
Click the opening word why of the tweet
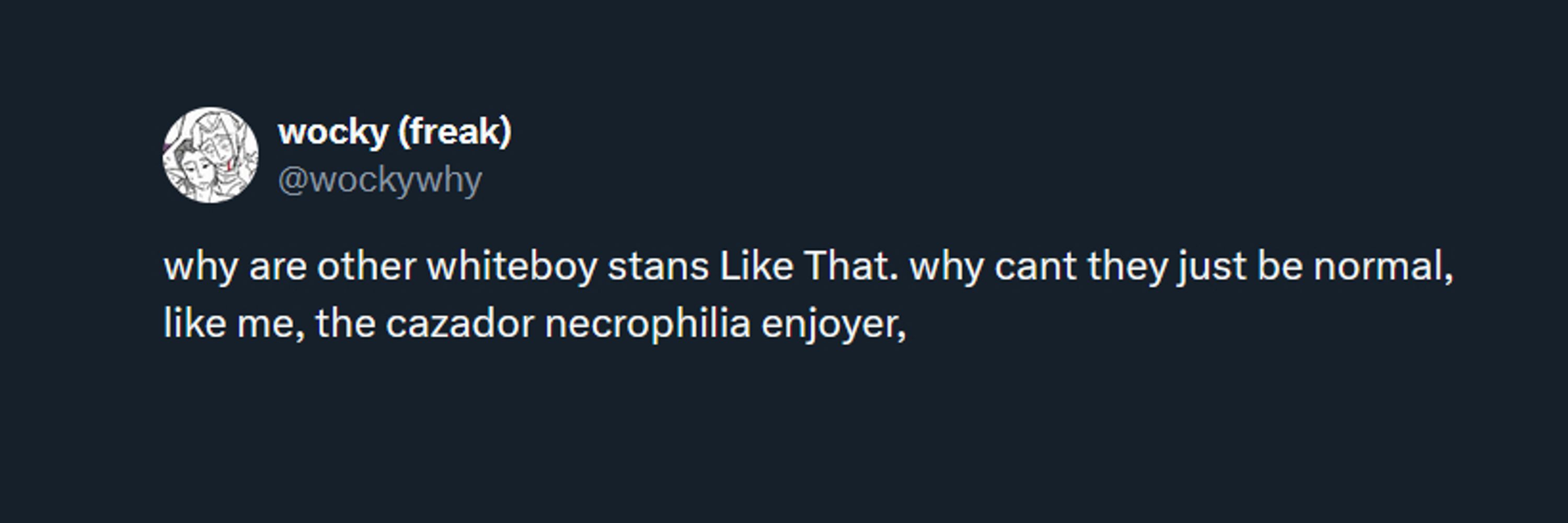201,268
